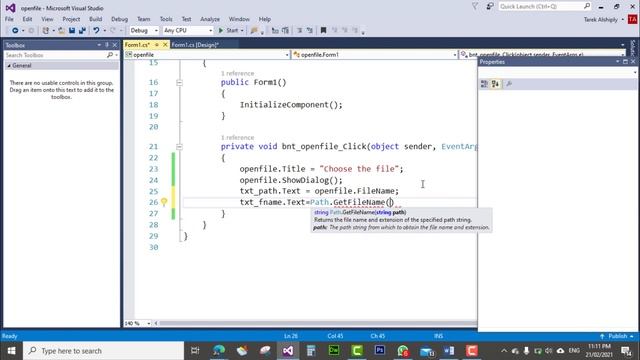Click the Save All toolbar icon
The height and width of the screenshot is (360, 640).
[82, 31]
